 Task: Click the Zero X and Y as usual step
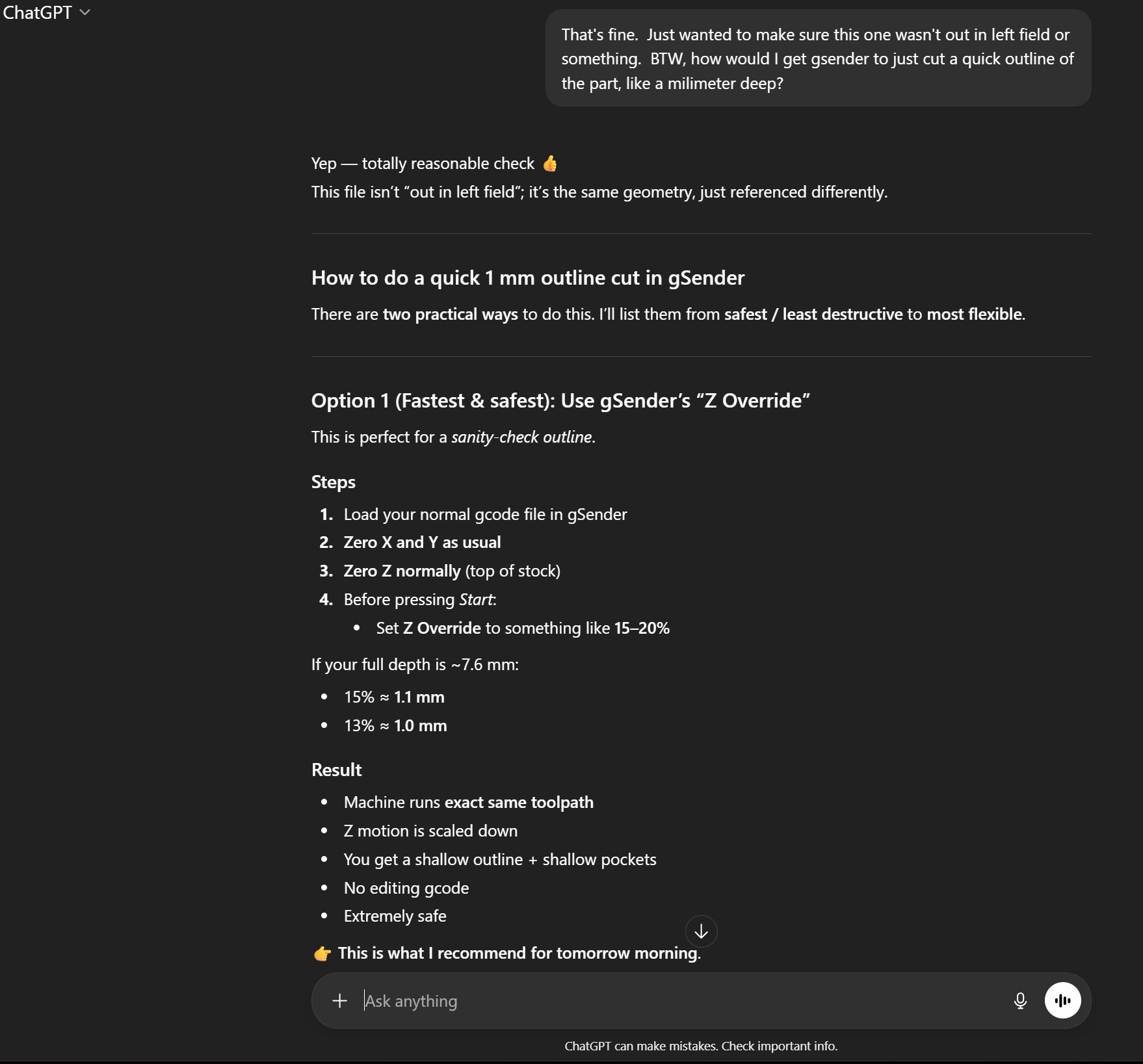(x=422, y=543)
